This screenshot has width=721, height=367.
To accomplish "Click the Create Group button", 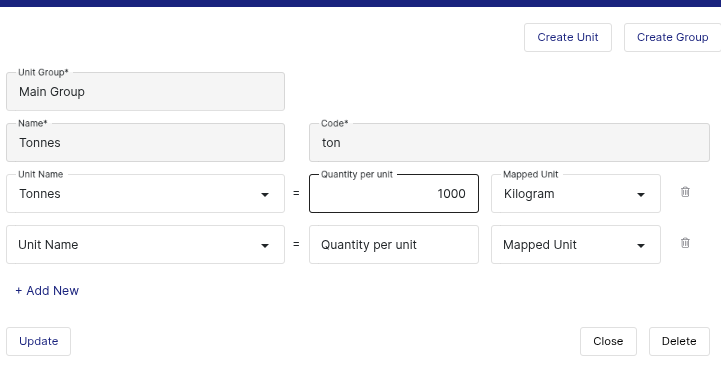I will (672, 37).
